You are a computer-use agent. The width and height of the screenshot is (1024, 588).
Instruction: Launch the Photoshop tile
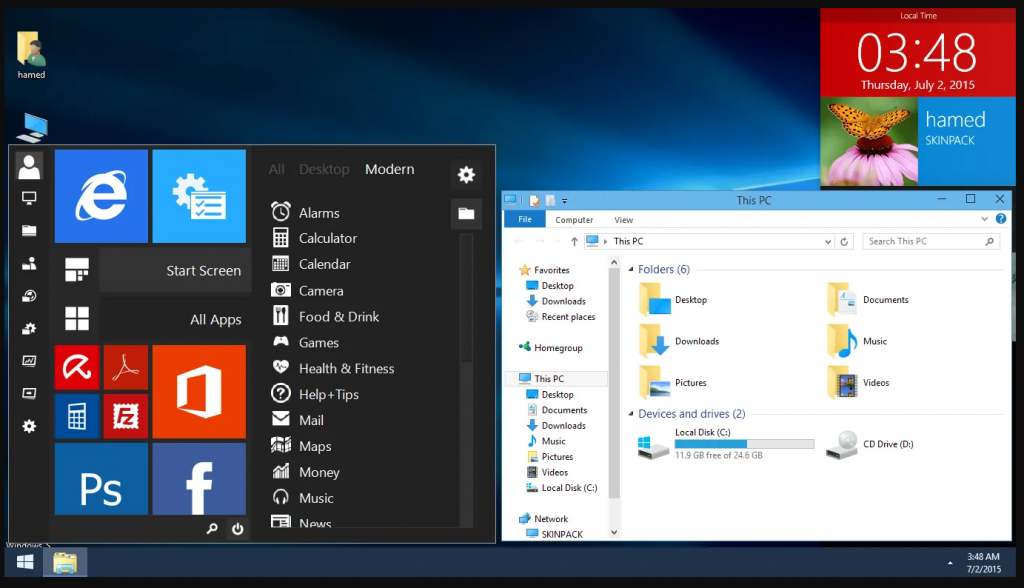click(101, 479)
